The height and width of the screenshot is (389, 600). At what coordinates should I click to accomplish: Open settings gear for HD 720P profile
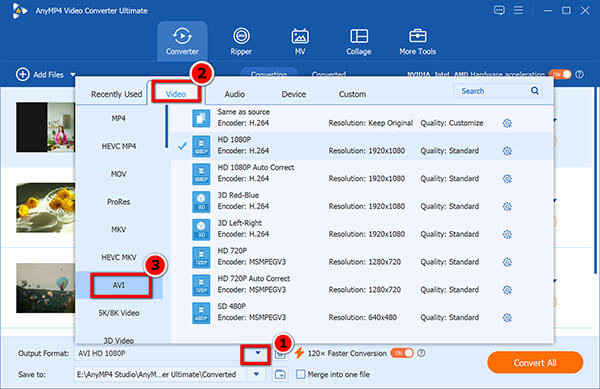(x=507, y=262)
